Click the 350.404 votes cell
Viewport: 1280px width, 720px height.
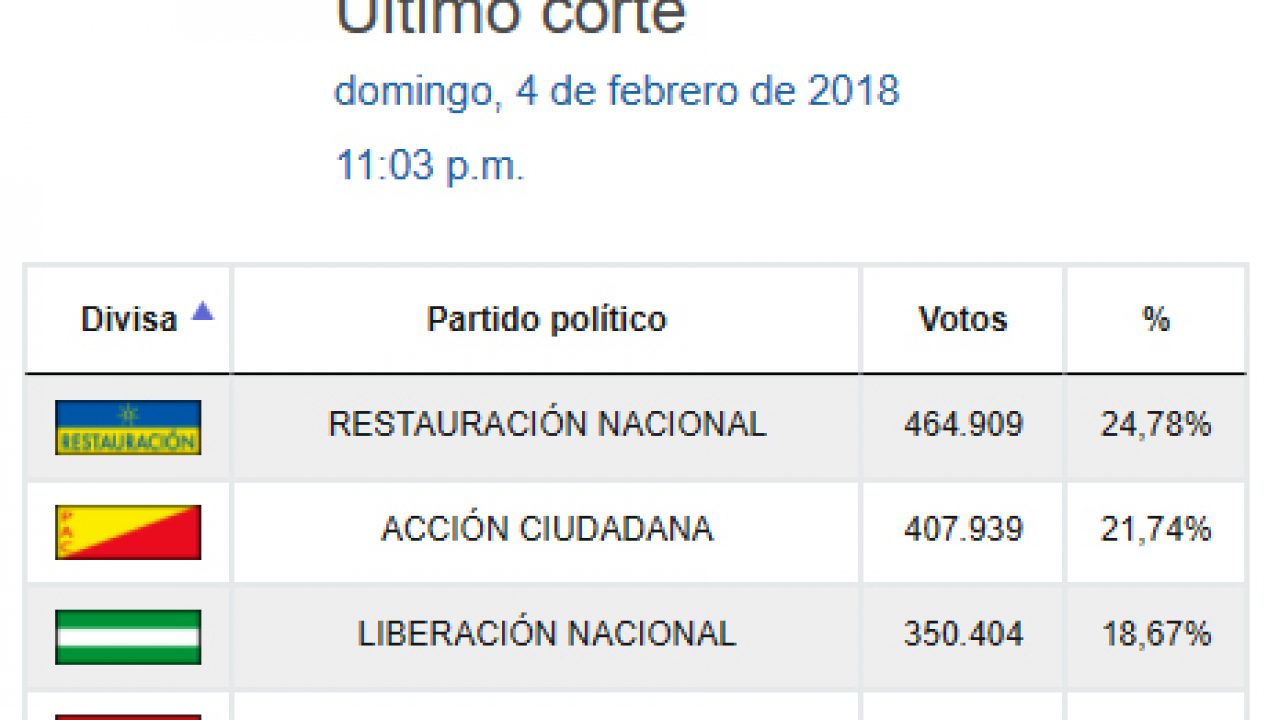pyautogui.click(x=963, y=634)
